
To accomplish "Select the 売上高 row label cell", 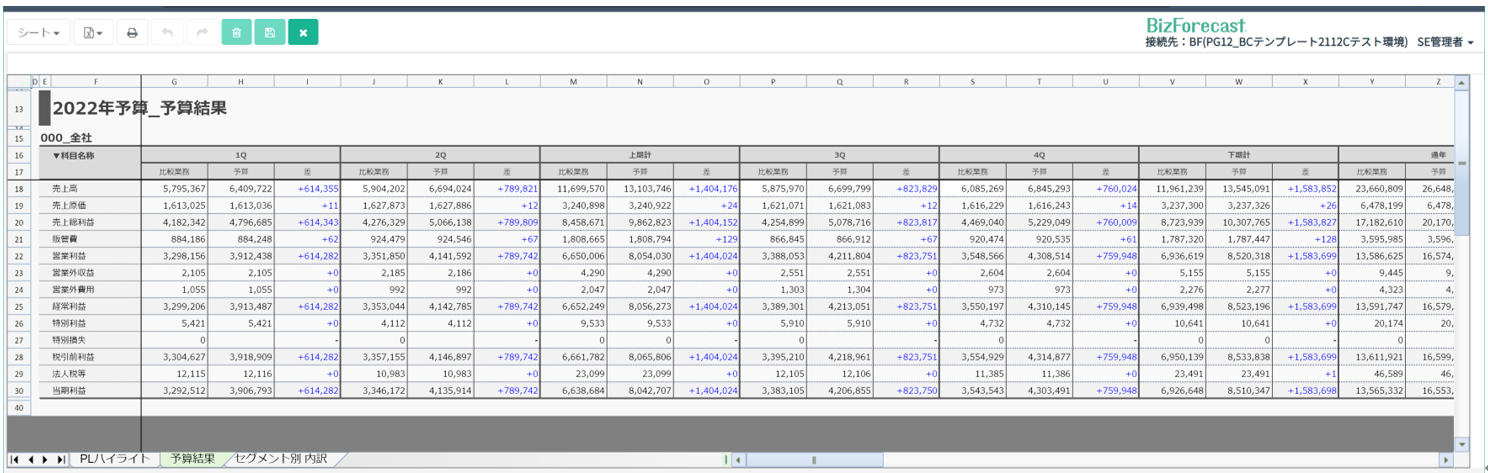I will [x=67, y=188].
